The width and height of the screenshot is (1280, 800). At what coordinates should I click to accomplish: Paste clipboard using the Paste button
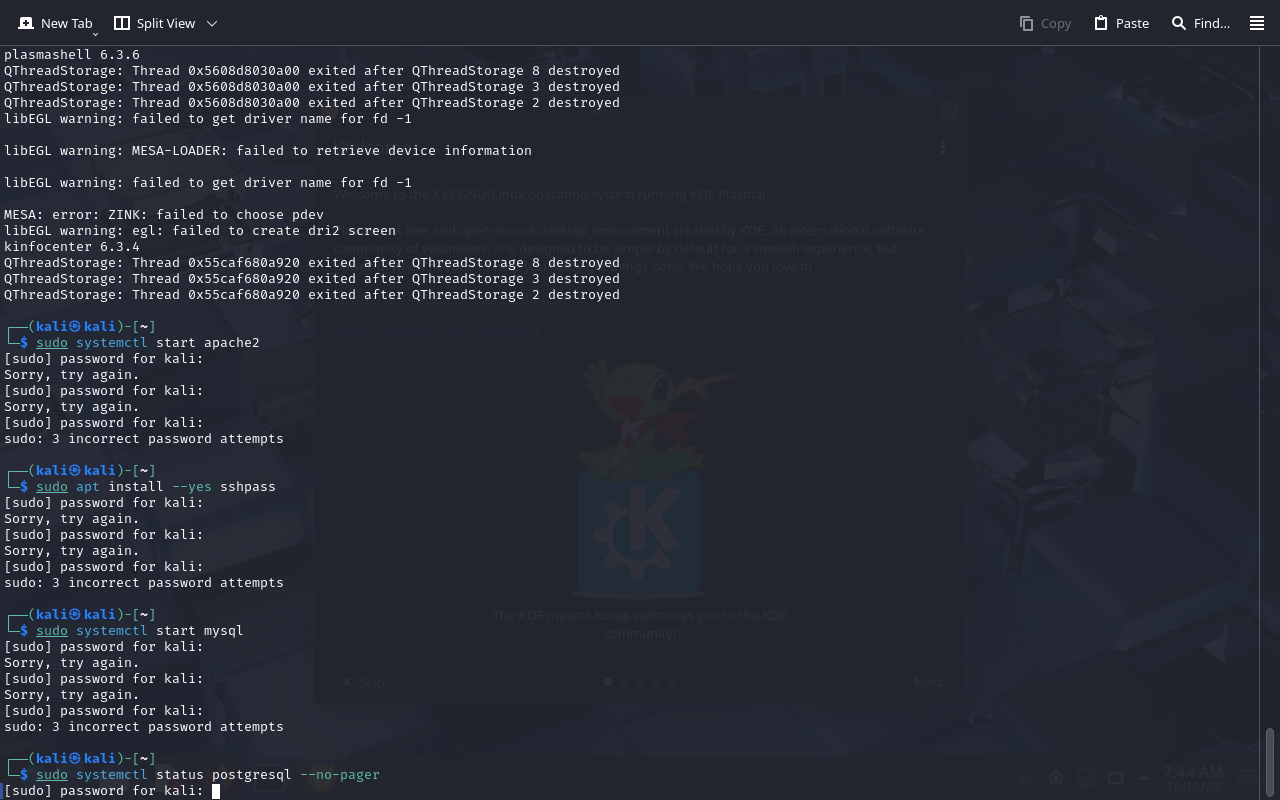pos(1121,23)
